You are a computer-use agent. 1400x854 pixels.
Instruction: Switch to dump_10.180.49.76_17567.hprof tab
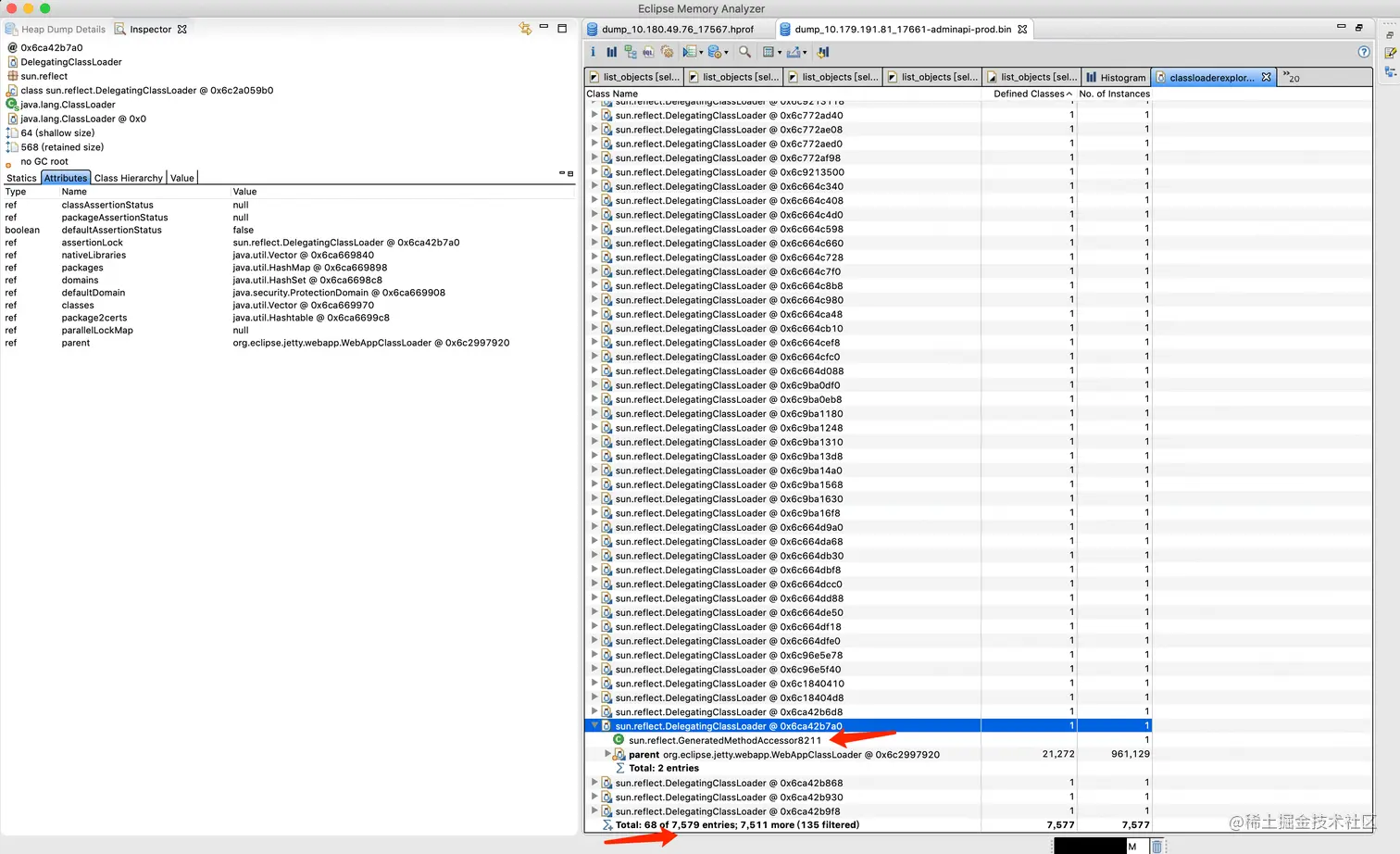click(678, 29)
